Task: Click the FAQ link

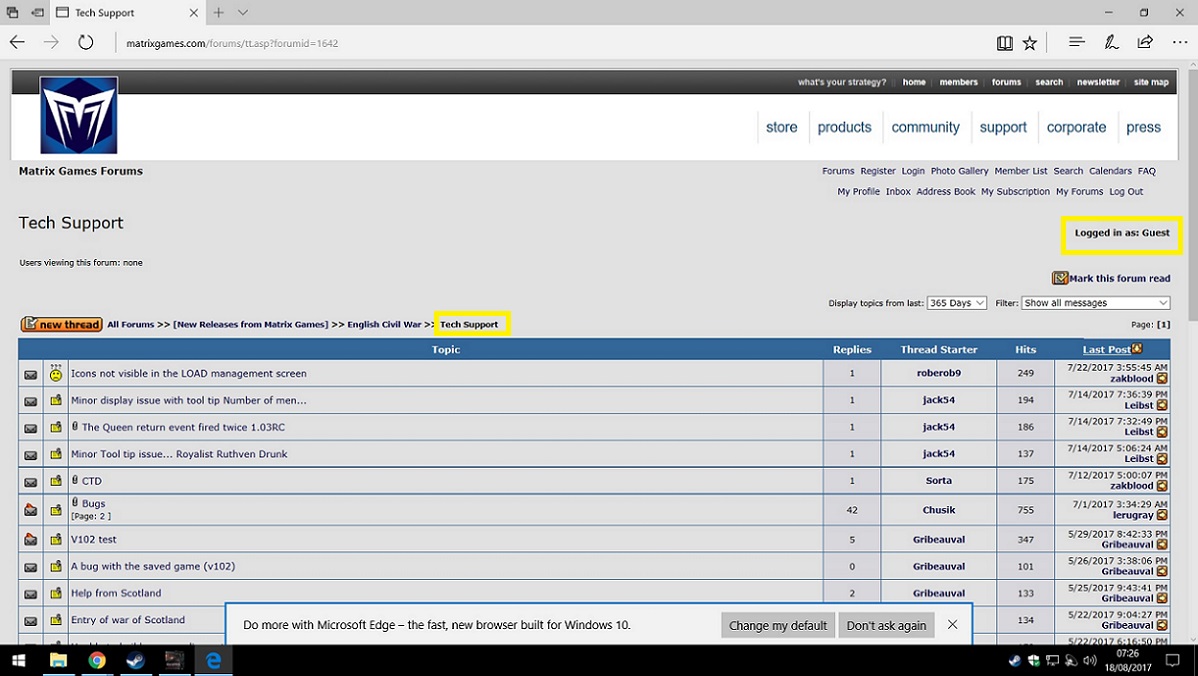Action: coord(1147,171)
